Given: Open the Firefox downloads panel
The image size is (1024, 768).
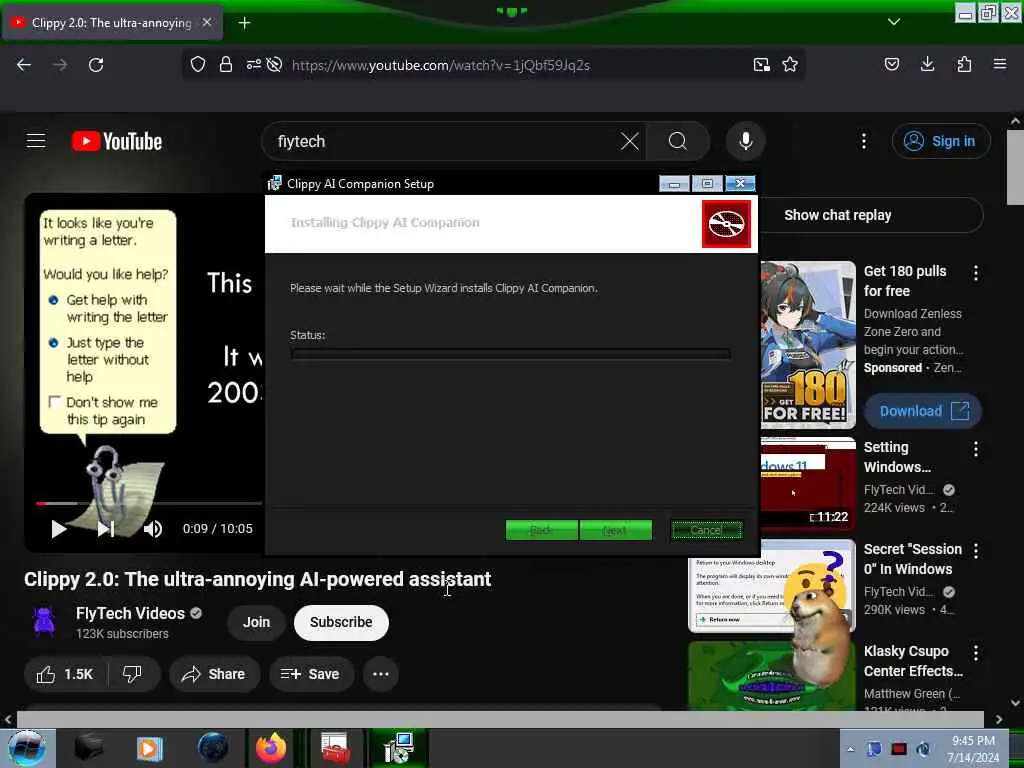Looking at the screenshot, I should [x=927, y=64].
